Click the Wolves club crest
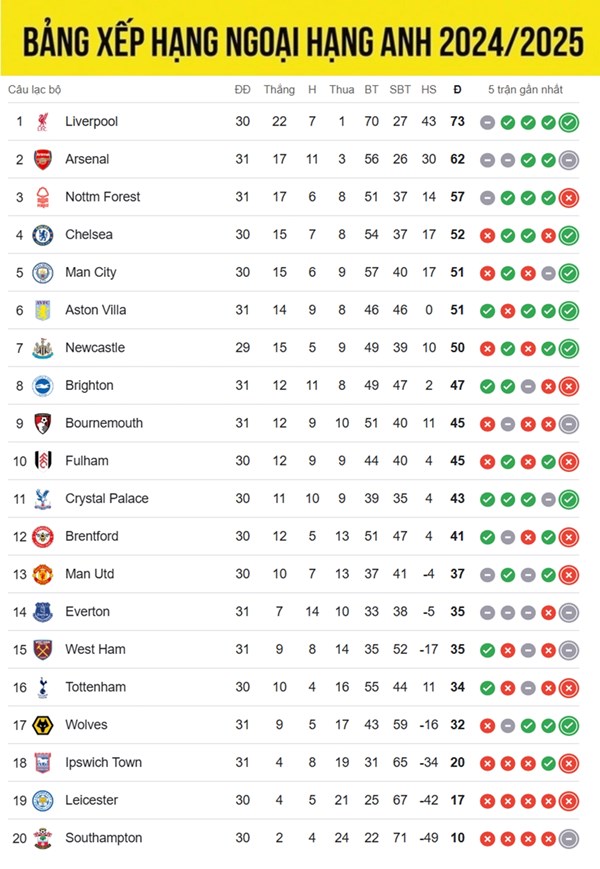The width and height of the screenshot is (600, 869). 43,725
